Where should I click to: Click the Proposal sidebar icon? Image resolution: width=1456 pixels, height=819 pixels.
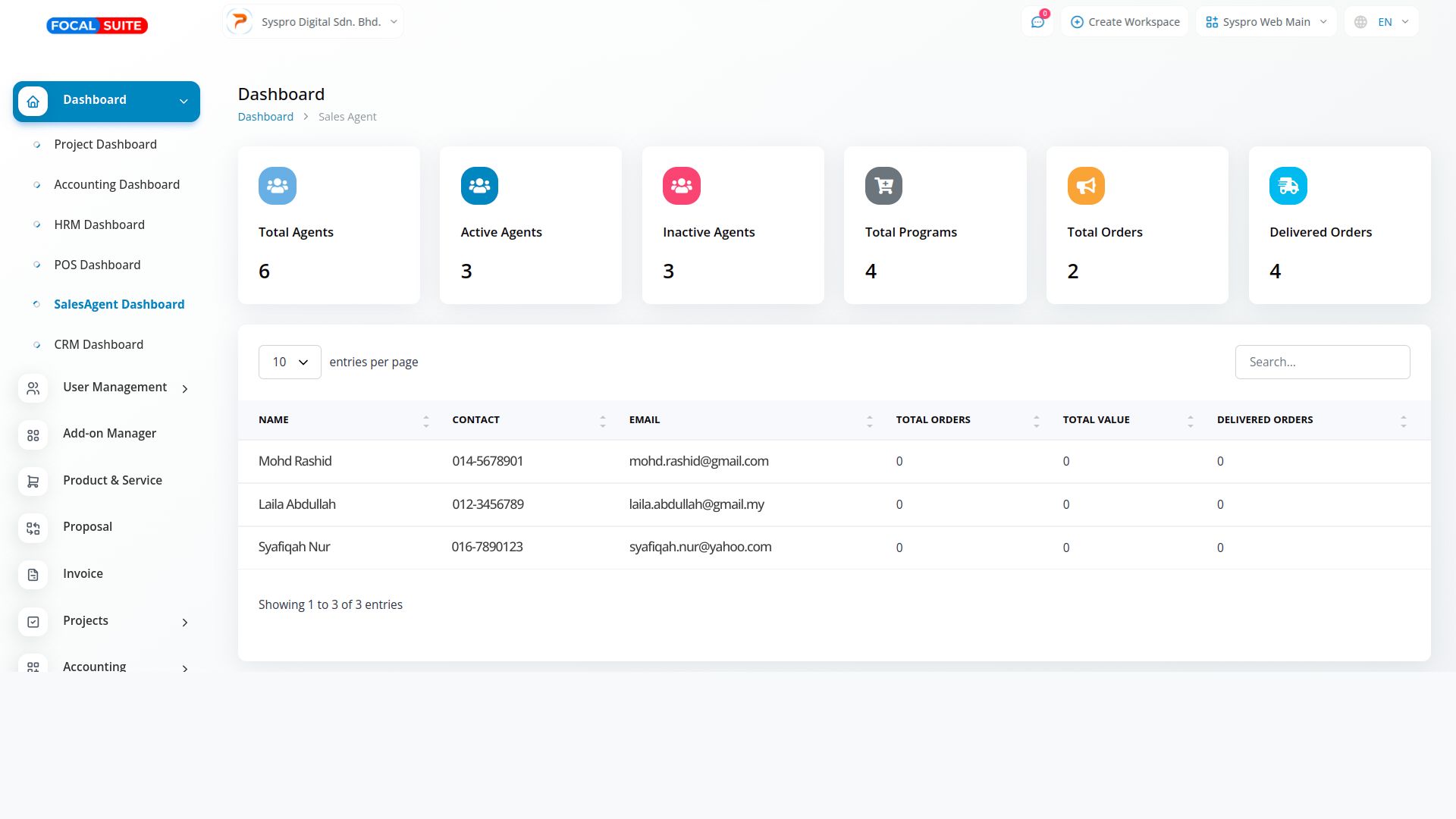[x=33, y=528]
